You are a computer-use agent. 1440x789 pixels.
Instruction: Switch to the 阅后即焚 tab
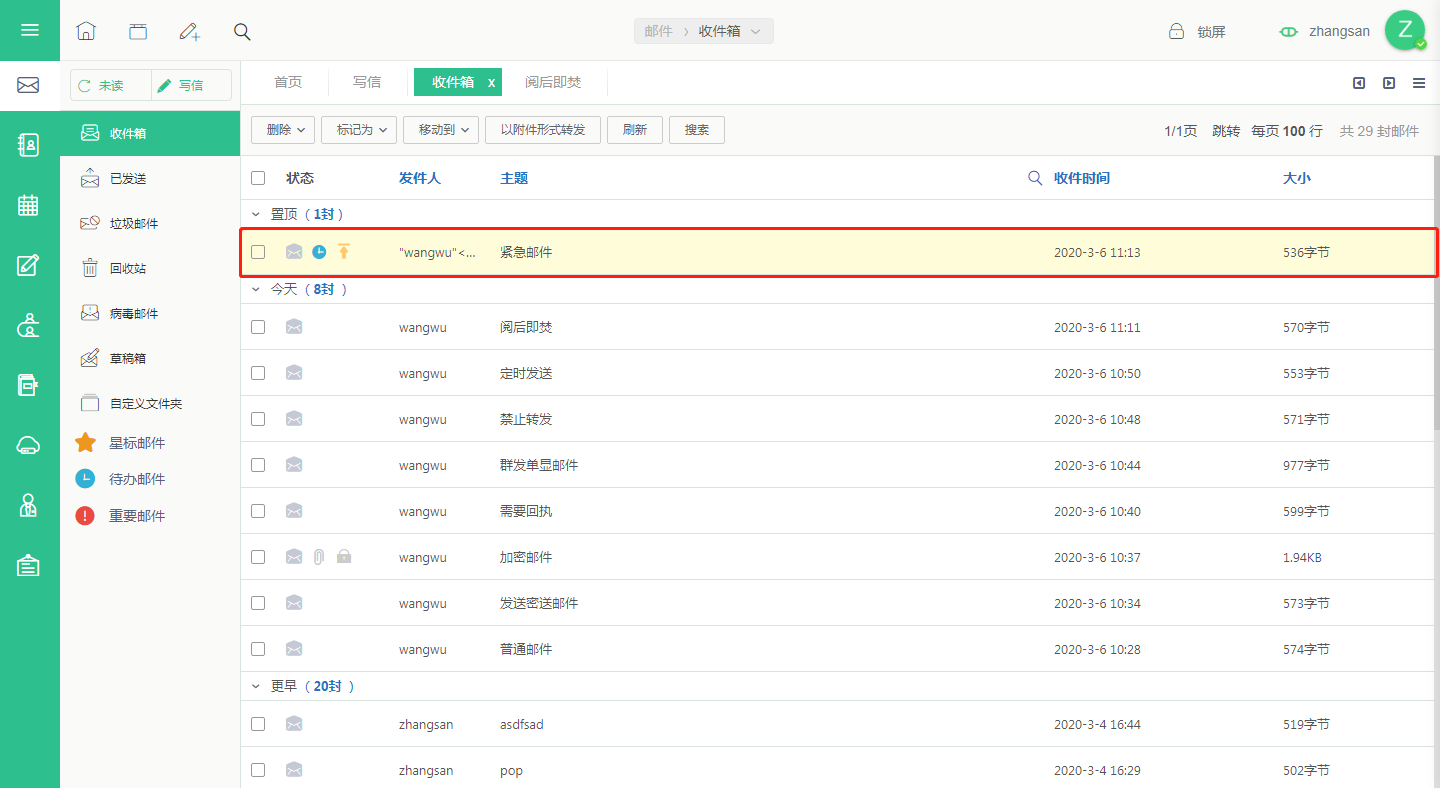tap(553, 82)
